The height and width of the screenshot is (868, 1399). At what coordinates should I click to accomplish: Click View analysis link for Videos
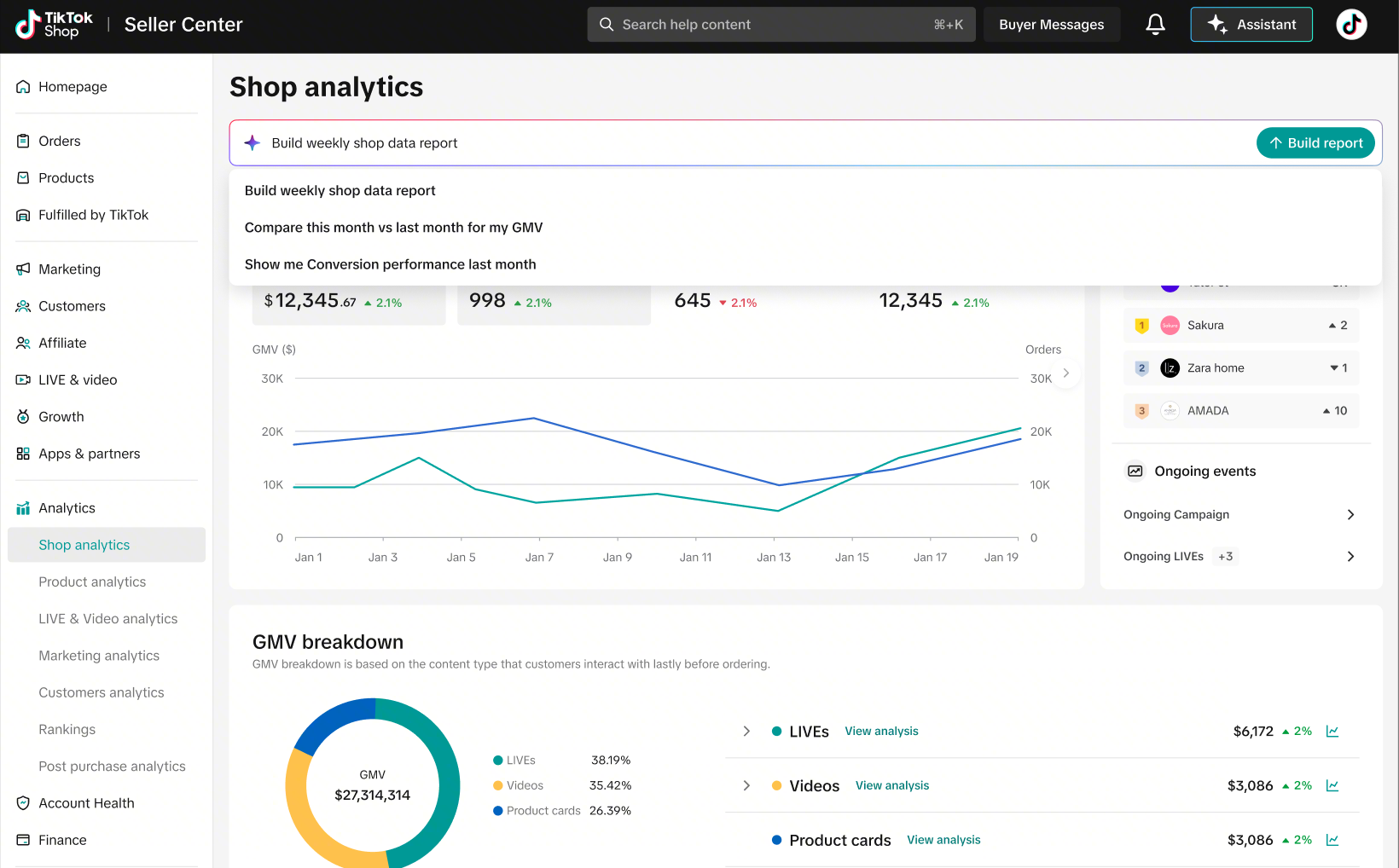click(892, 786)
